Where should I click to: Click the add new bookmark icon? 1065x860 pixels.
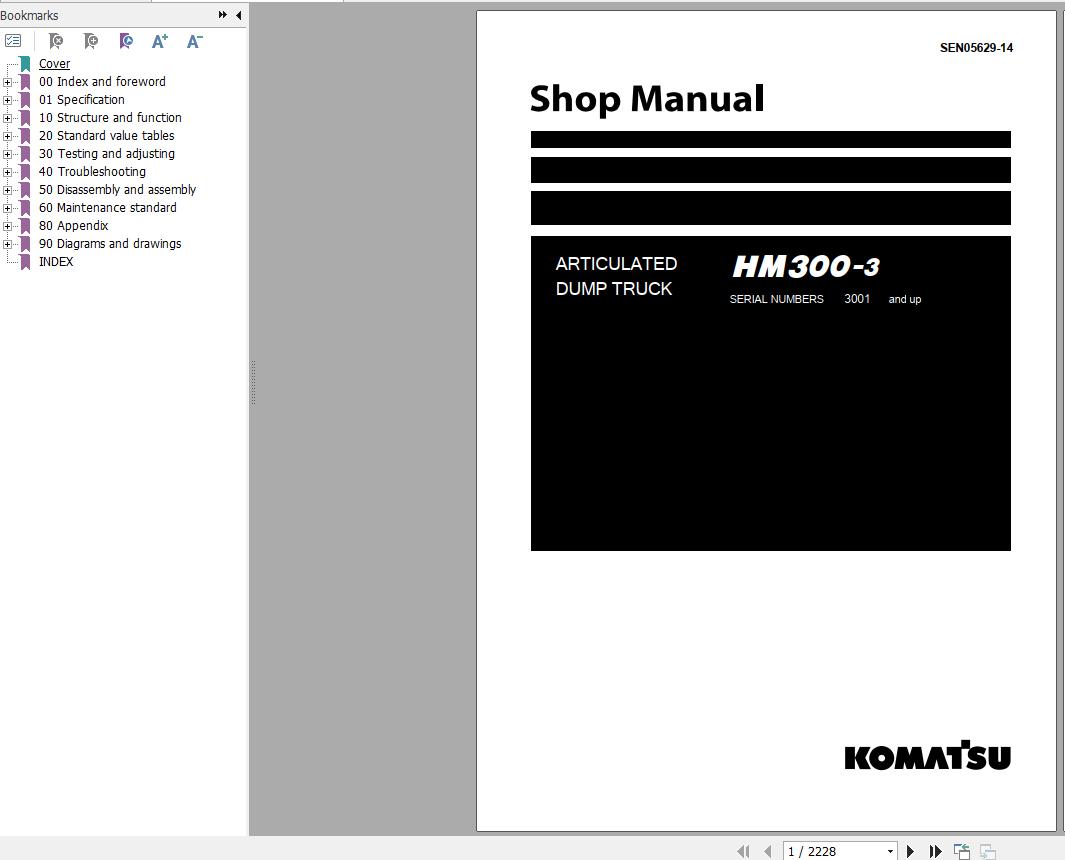(91, 41)
